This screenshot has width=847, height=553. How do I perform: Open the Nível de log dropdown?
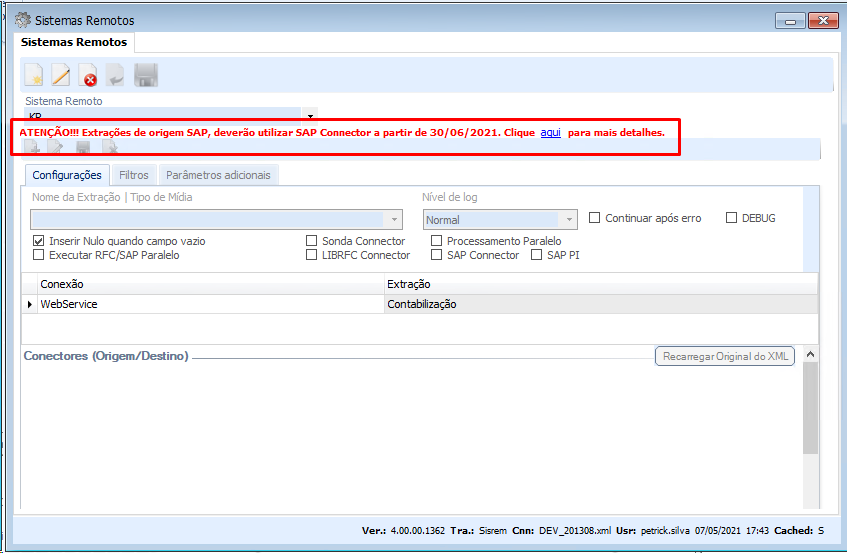pos(569,219)
